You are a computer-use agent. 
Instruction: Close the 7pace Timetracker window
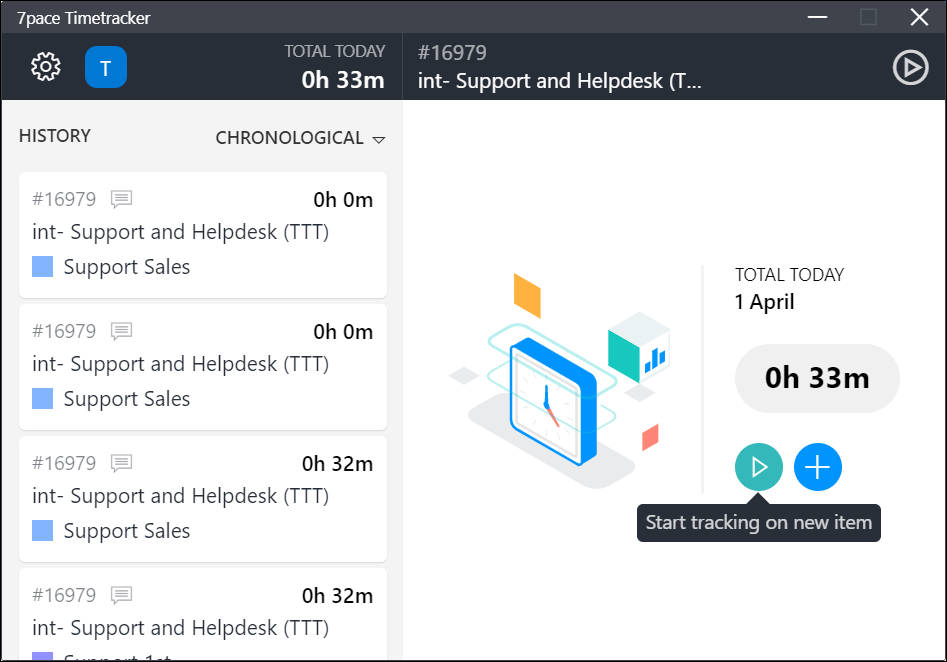tap(919, 17)
